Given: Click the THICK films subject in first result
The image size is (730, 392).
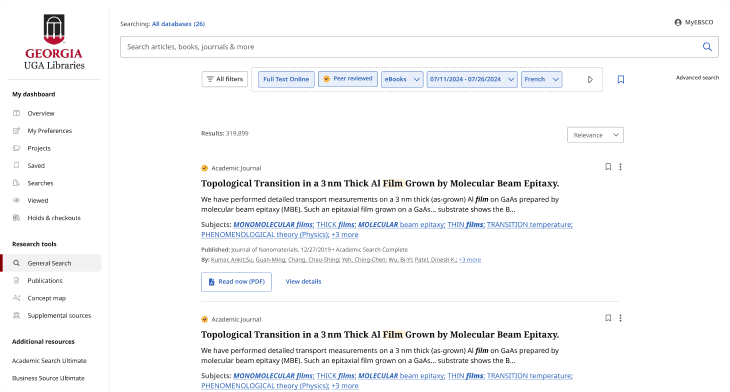Looking at the screenshot, I should pos(336,224).
